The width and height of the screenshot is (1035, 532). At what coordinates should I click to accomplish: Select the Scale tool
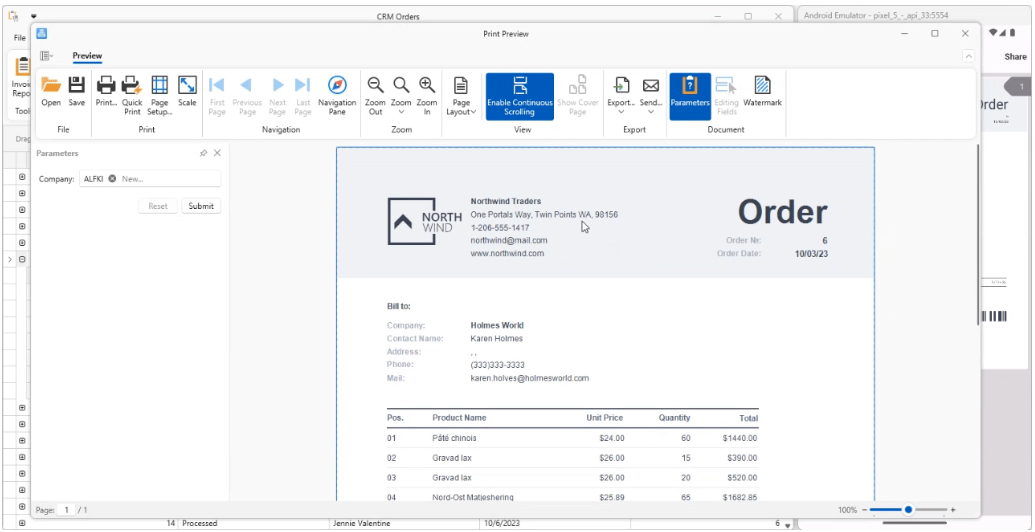click(187, 91)
